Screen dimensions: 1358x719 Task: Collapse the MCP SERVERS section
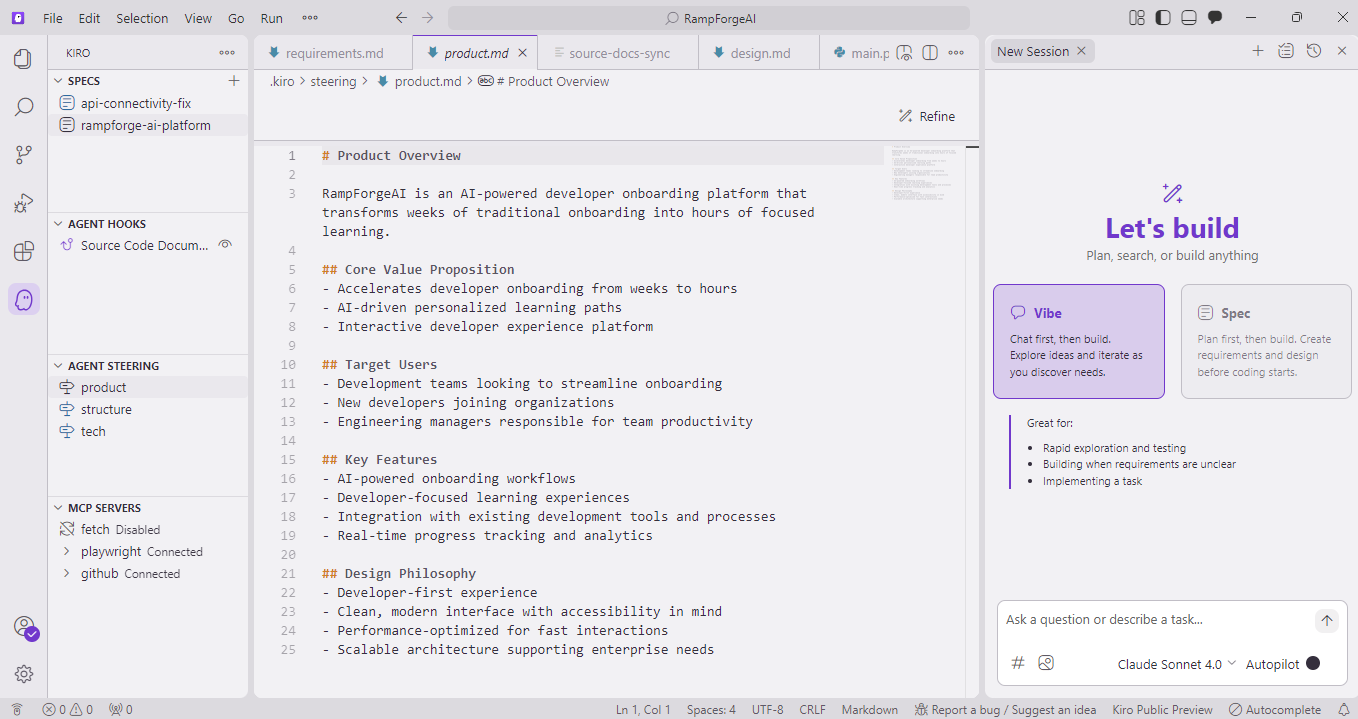tap(58, 508)
